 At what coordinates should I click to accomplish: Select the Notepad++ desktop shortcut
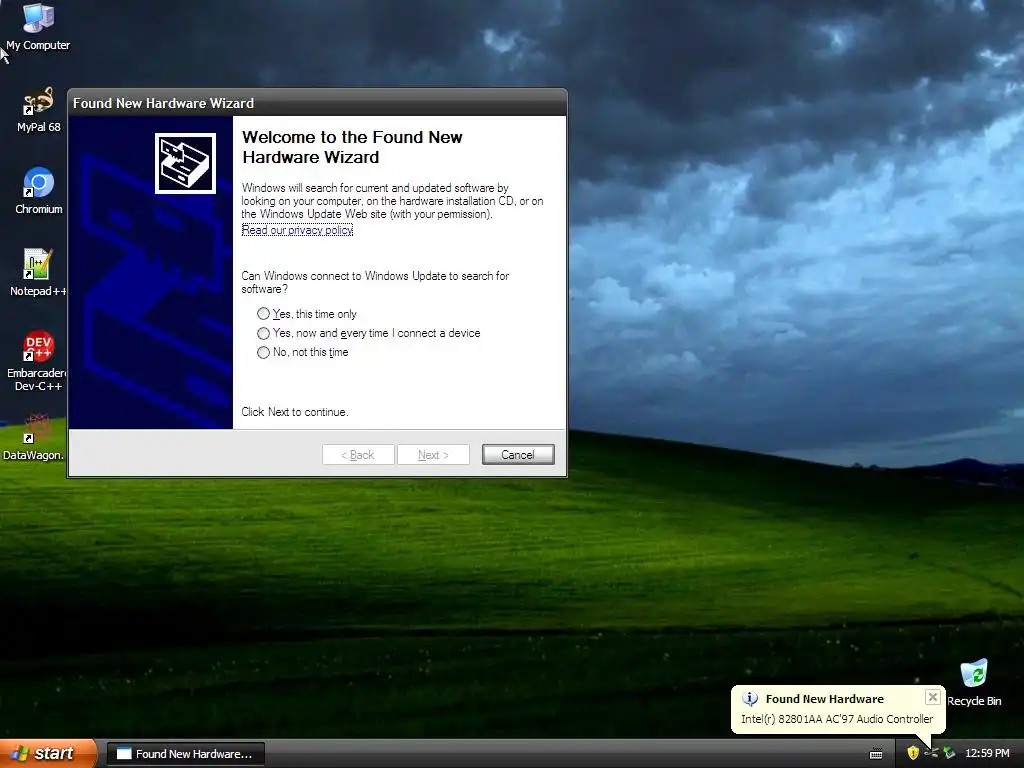(x=38, y=272)
